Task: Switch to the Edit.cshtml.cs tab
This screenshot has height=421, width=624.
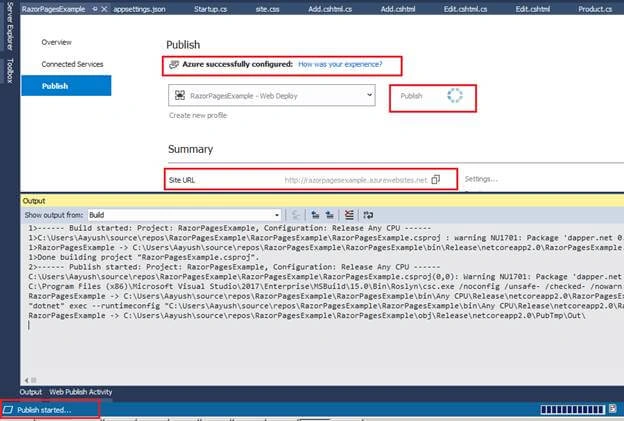Action: pyautogui.click(x=465, y=9)
